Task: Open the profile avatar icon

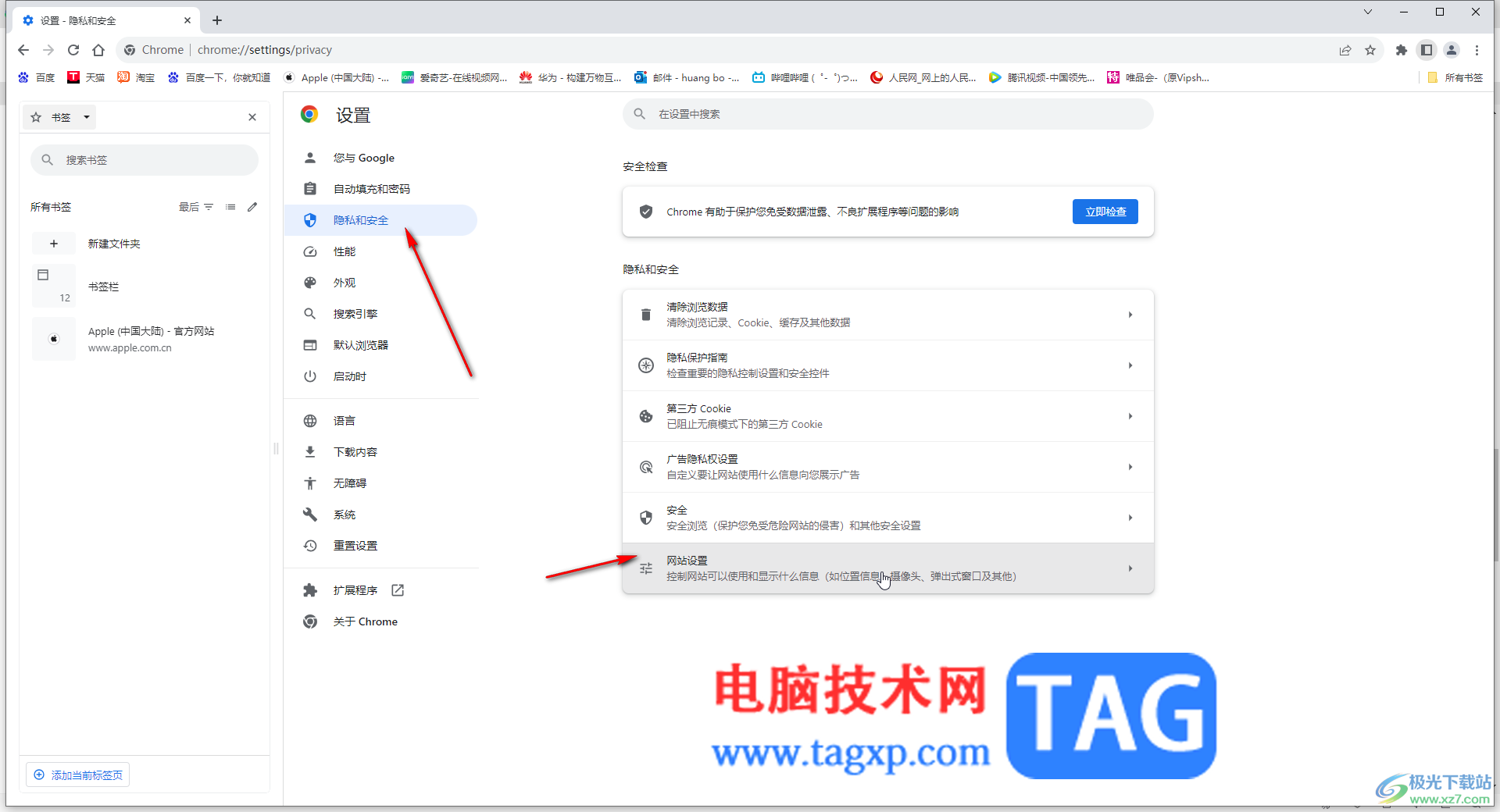Action: point(1452,50)
